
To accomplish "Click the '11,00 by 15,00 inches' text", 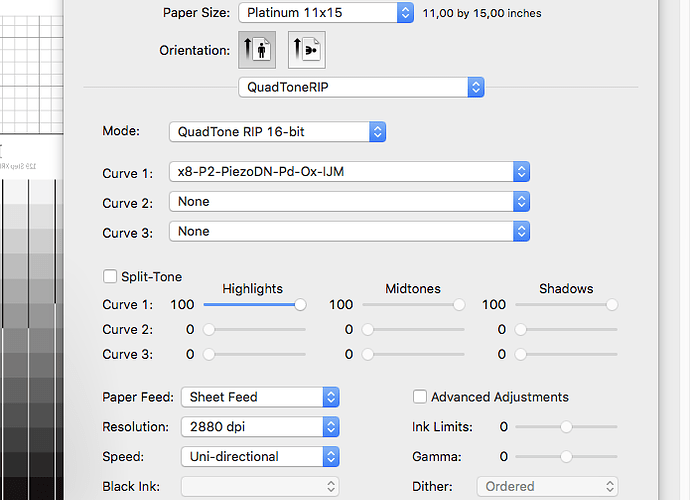I will pyautogui.click(x=482, y=13).
